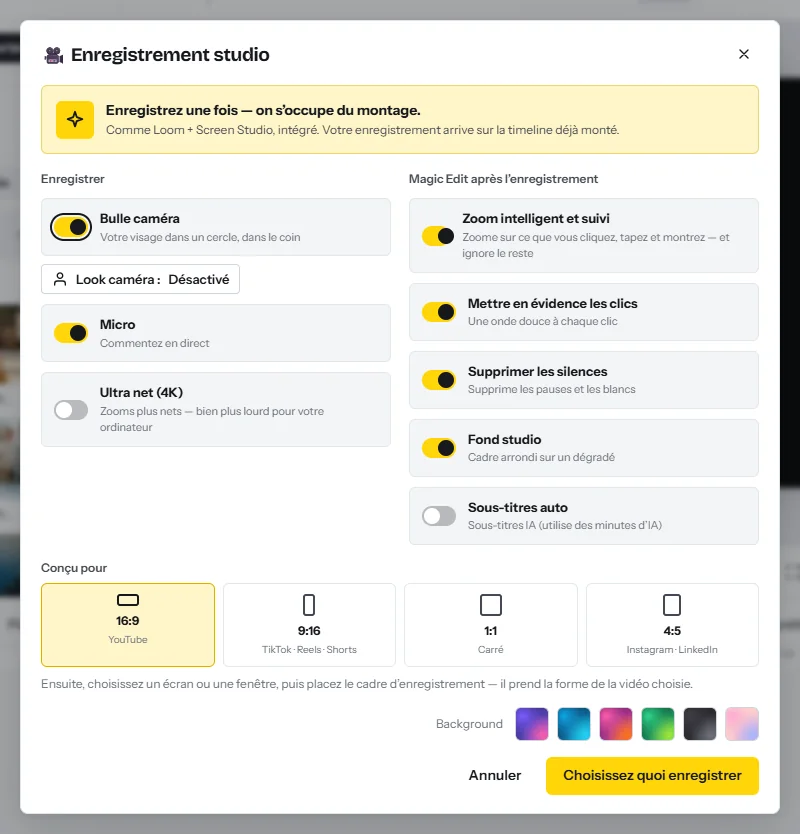
Task: Disable the Bulle caméra toggle
Action: (71, 227)
